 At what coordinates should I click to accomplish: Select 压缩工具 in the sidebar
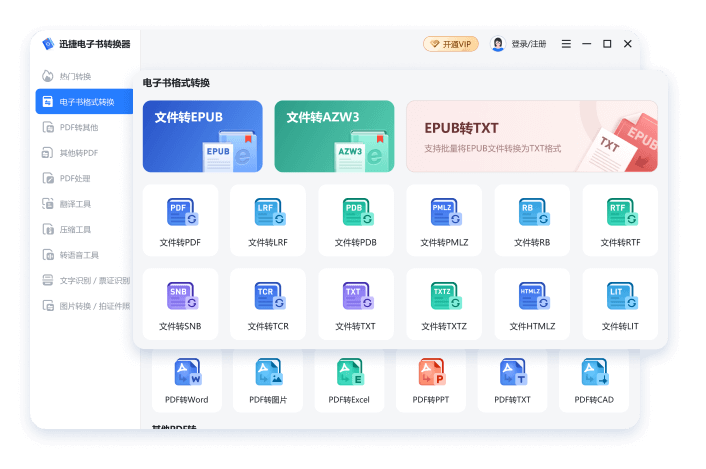[84, 230]
